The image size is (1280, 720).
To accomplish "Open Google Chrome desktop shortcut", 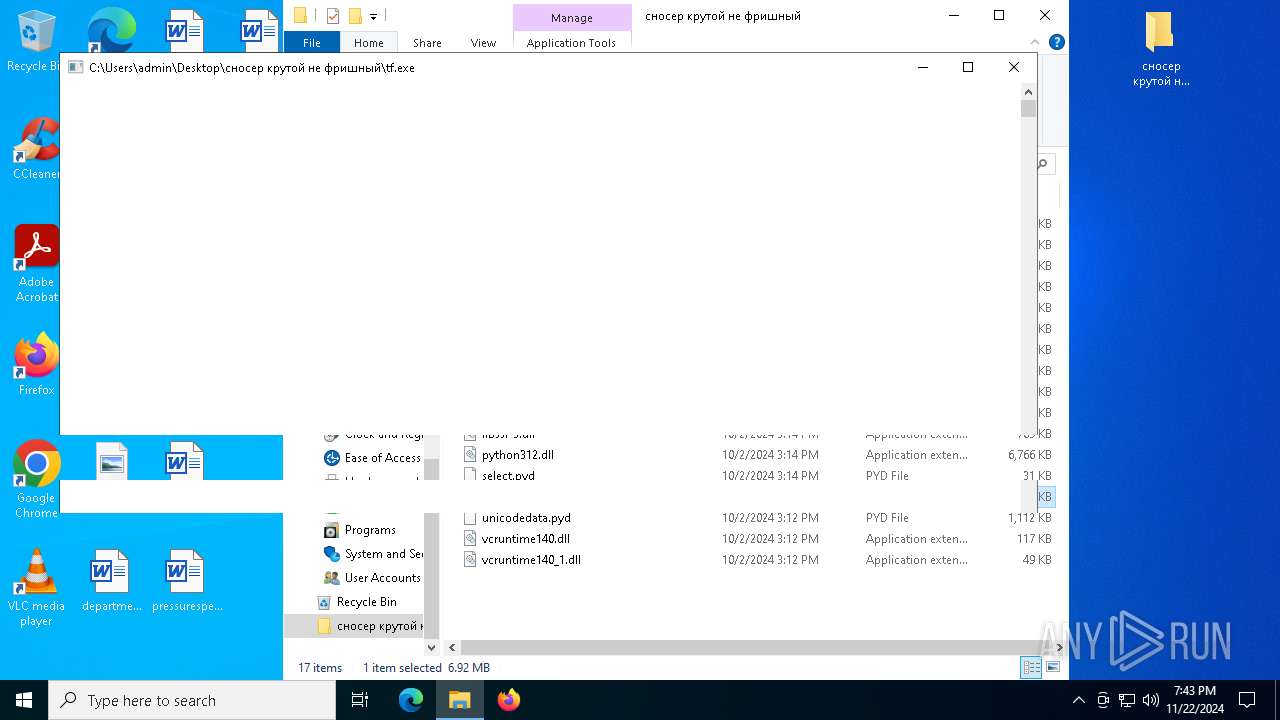I will pos(36,480).
